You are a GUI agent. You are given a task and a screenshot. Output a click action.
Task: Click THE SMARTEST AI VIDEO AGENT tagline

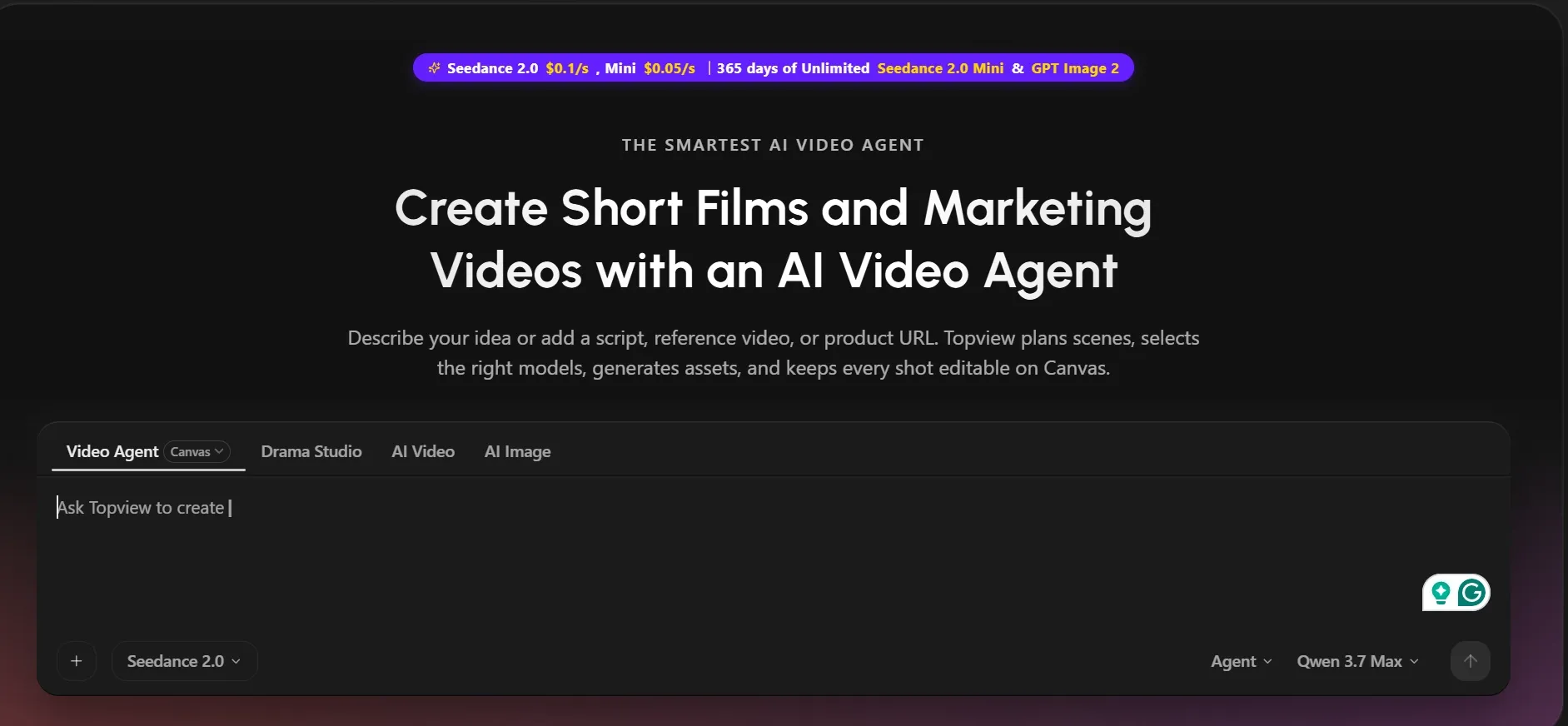click(773, 145)
